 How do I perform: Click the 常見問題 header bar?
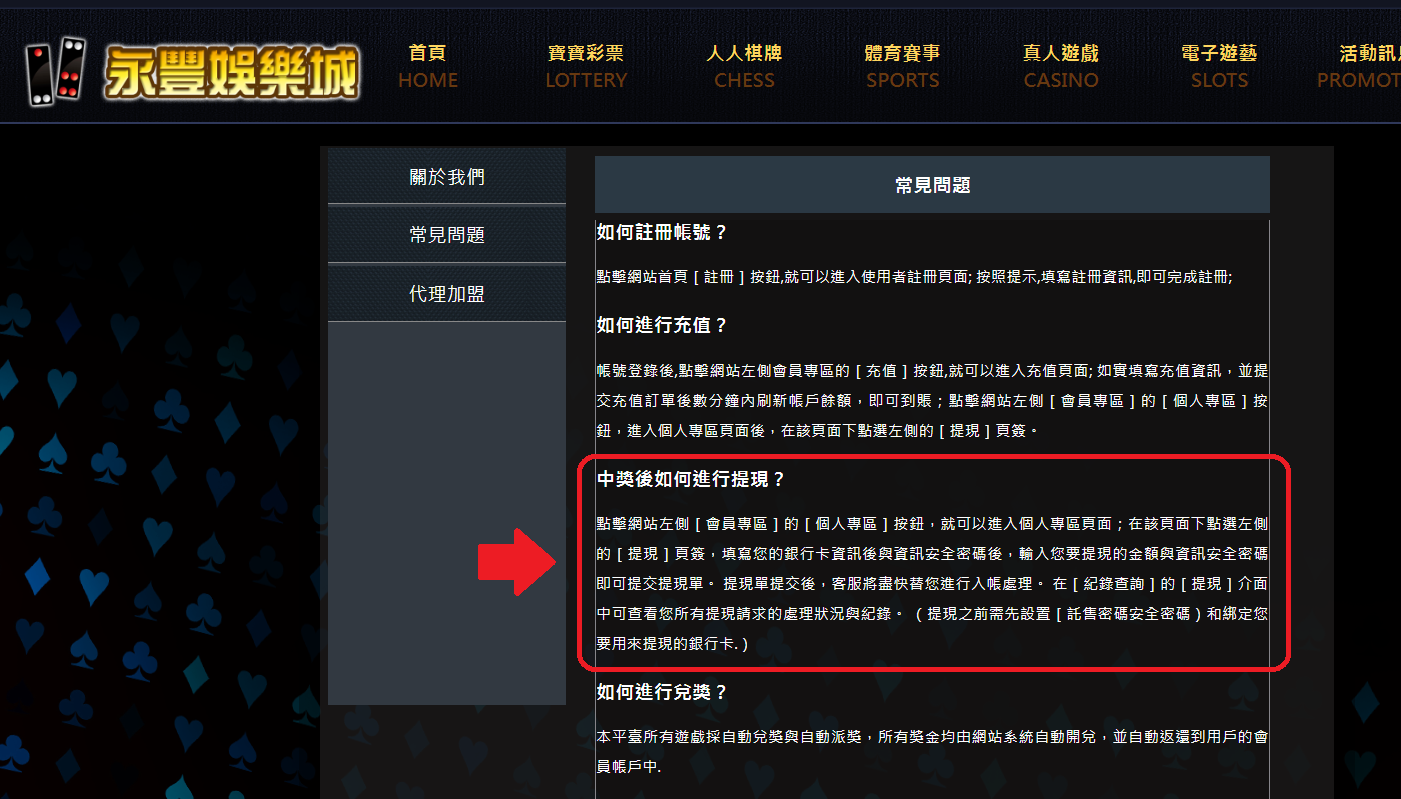point(932,185)
